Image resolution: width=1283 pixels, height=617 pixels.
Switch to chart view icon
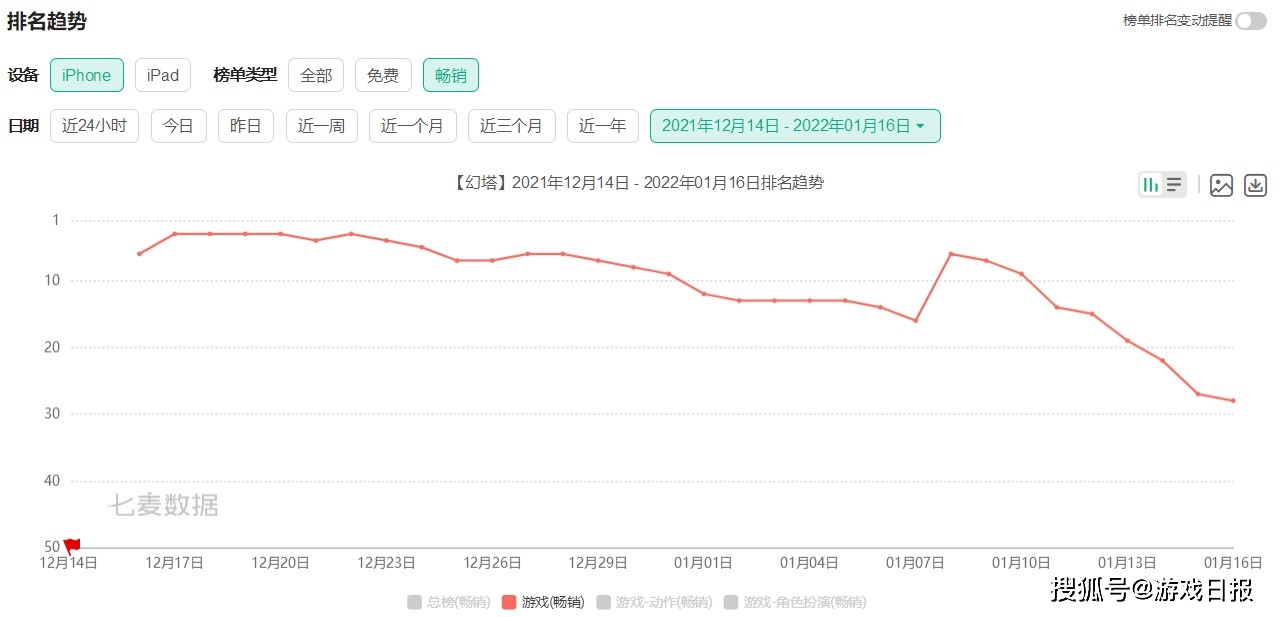pyautogui.click(x=1151, y=185)
